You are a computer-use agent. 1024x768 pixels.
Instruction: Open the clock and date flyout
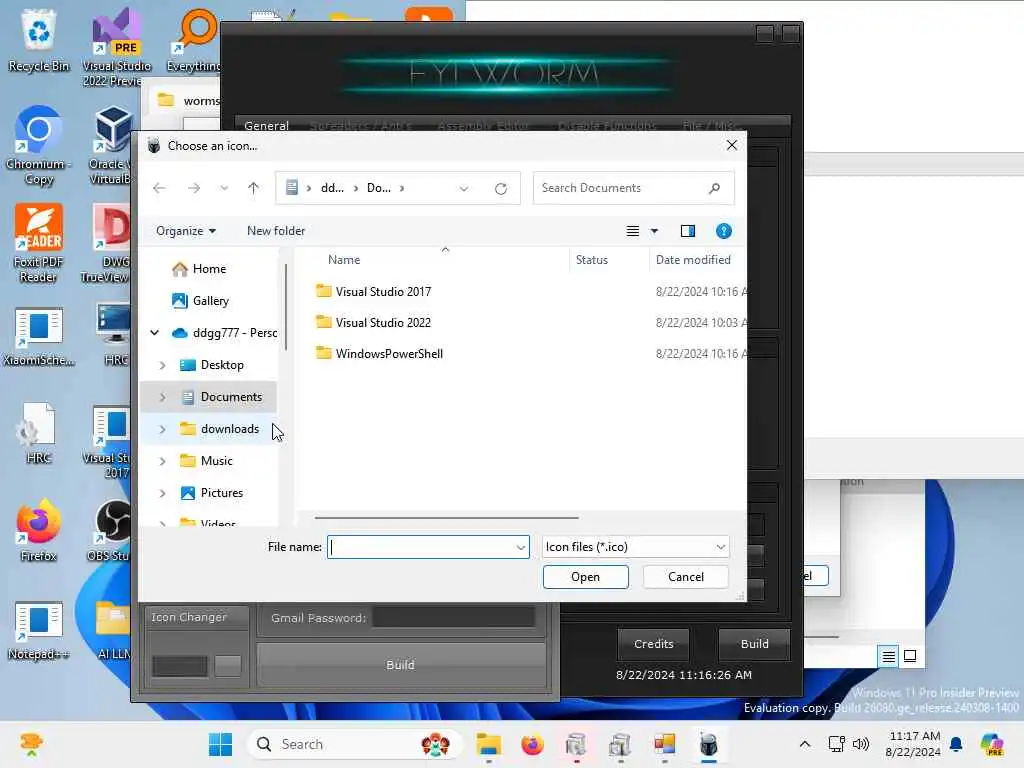912,744
